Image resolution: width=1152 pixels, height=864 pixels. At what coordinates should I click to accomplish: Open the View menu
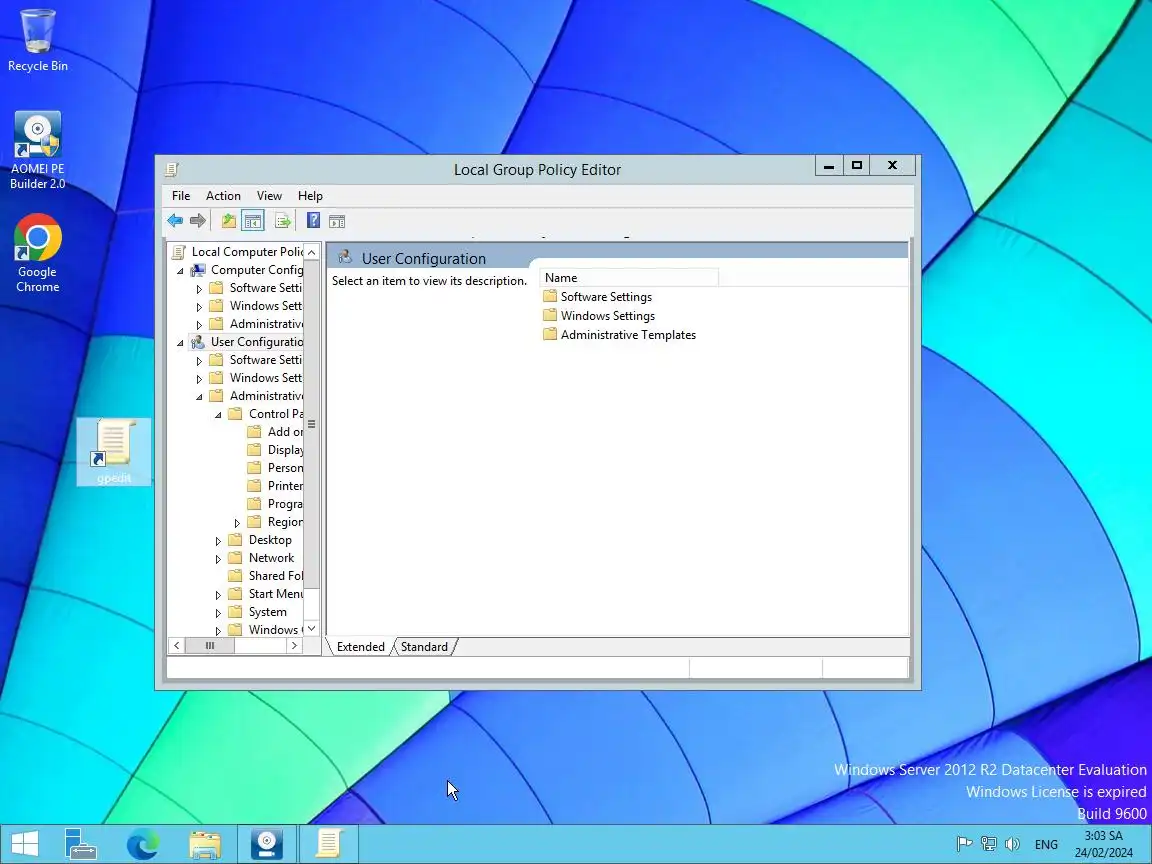tap(269, 195)
